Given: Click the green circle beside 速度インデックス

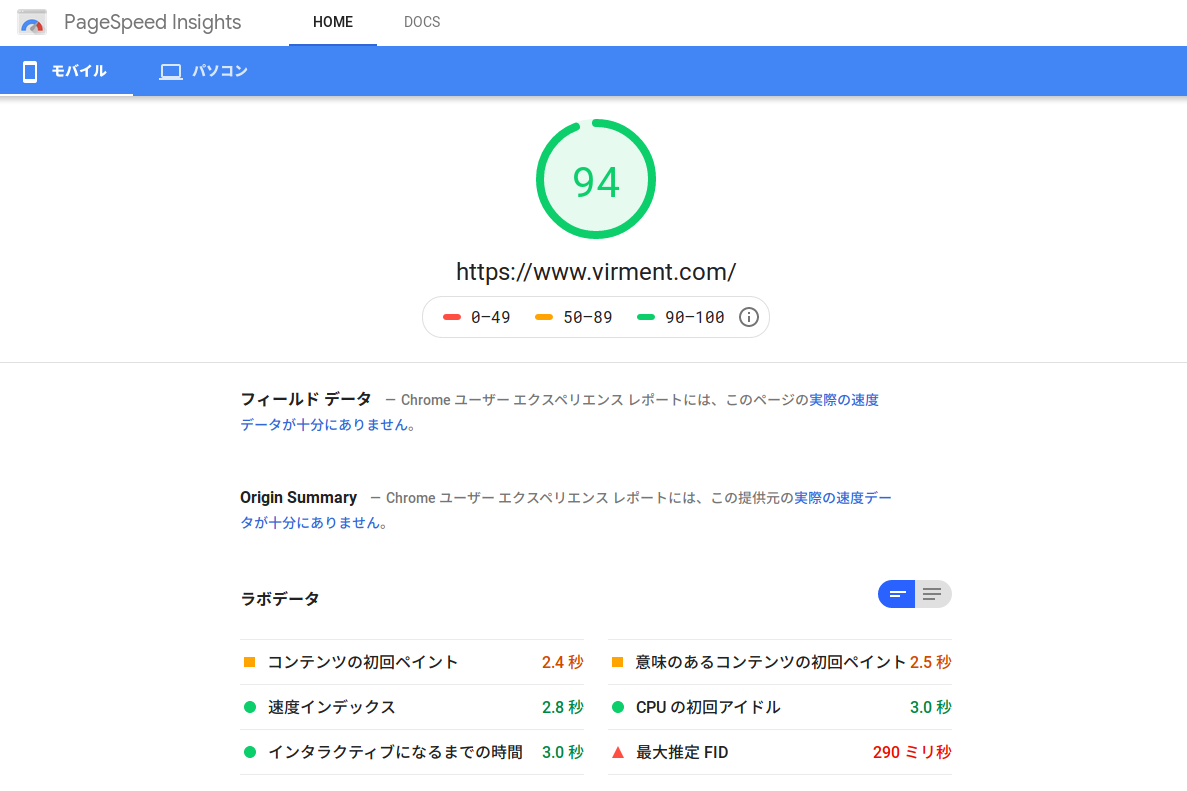Looking at the screenshot, I should click(x=247, y=706).
